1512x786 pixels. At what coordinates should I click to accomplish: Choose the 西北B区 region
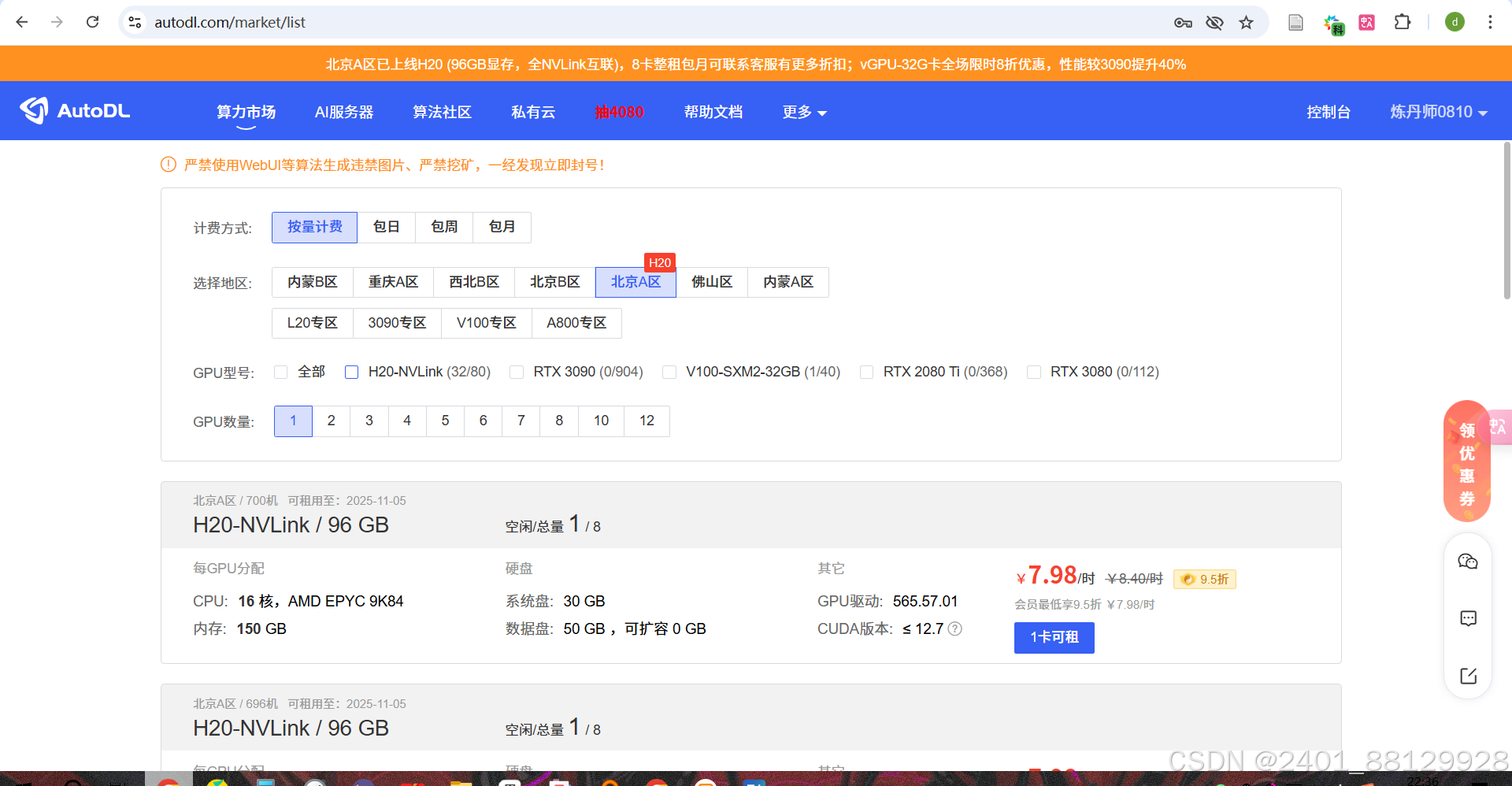coord(474,282)
